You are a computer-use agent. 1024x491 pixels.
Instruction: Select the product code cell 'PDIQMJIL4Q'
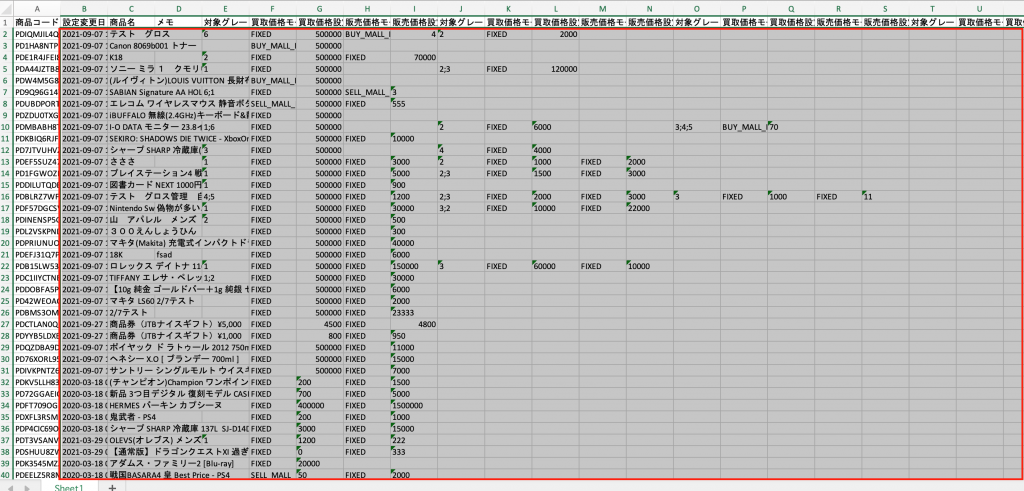pyautogui.click(x=37, y=34)
